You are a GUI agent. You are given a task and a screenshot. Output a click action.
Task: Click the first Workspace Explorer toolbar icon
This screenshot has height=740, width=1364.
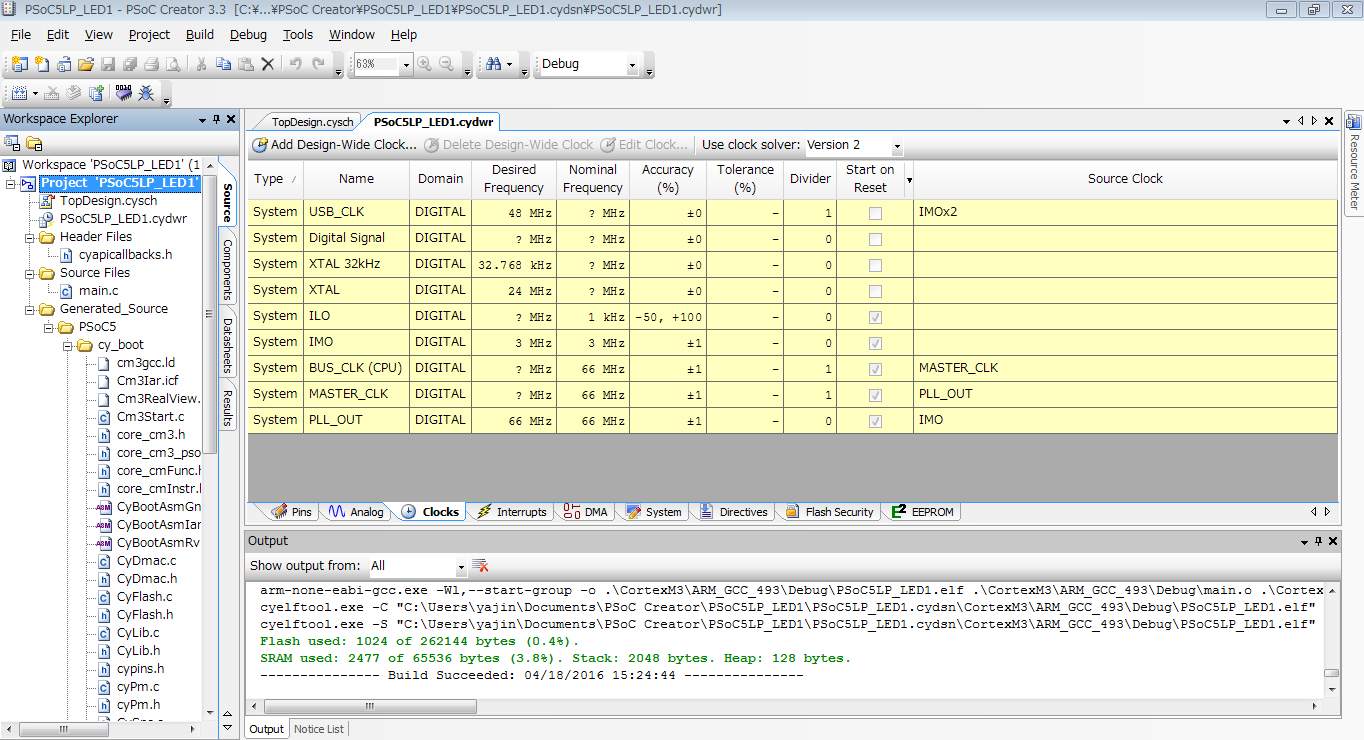(13, 143)
